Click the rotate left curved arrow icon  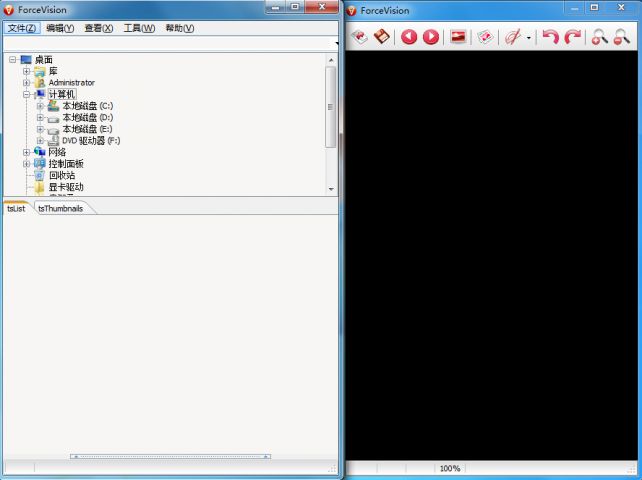click(550, 37)
